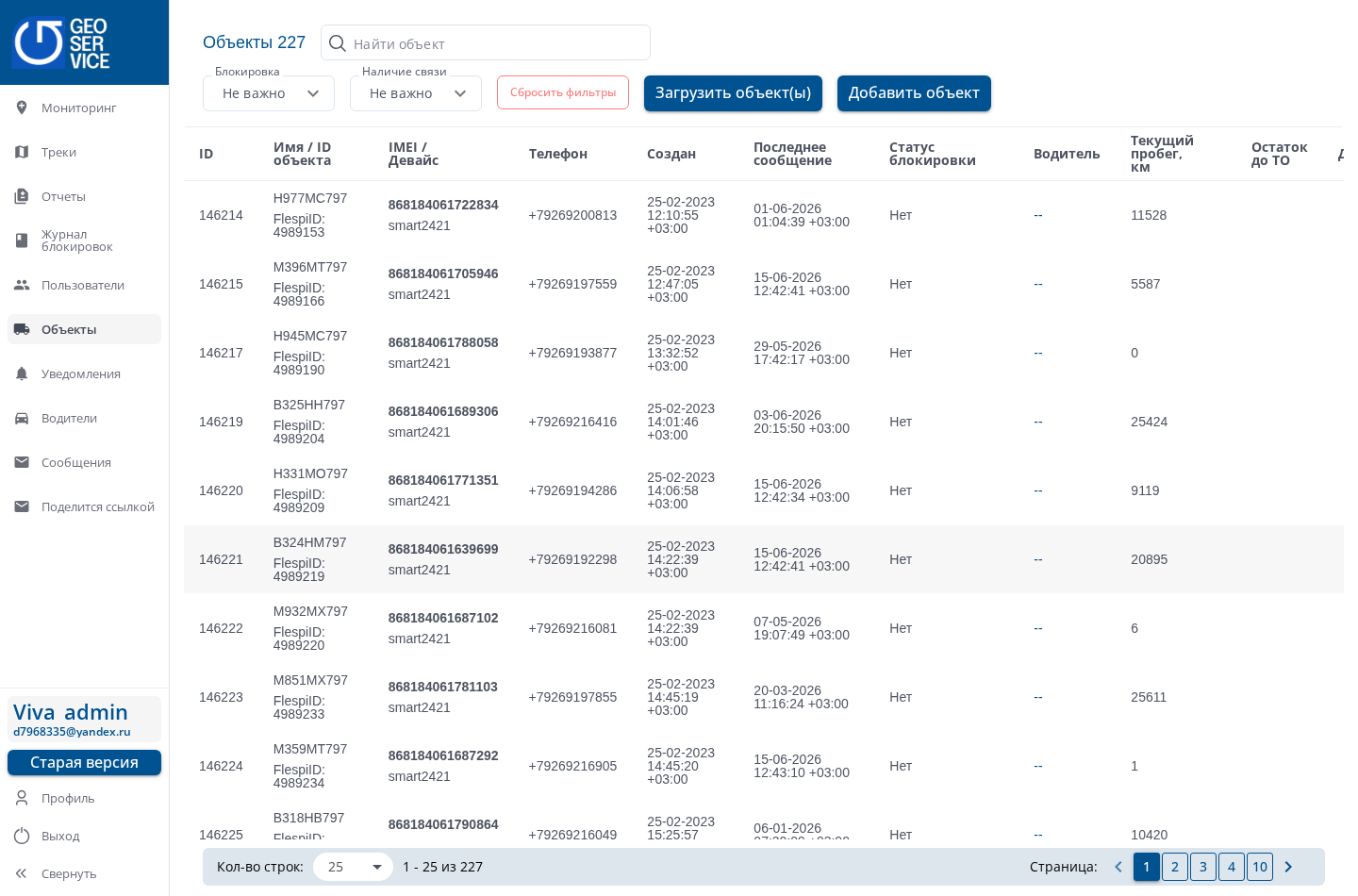Click the Выход power icon
1358x896 pixels.
pyautogui.click(x=22, y=836)
